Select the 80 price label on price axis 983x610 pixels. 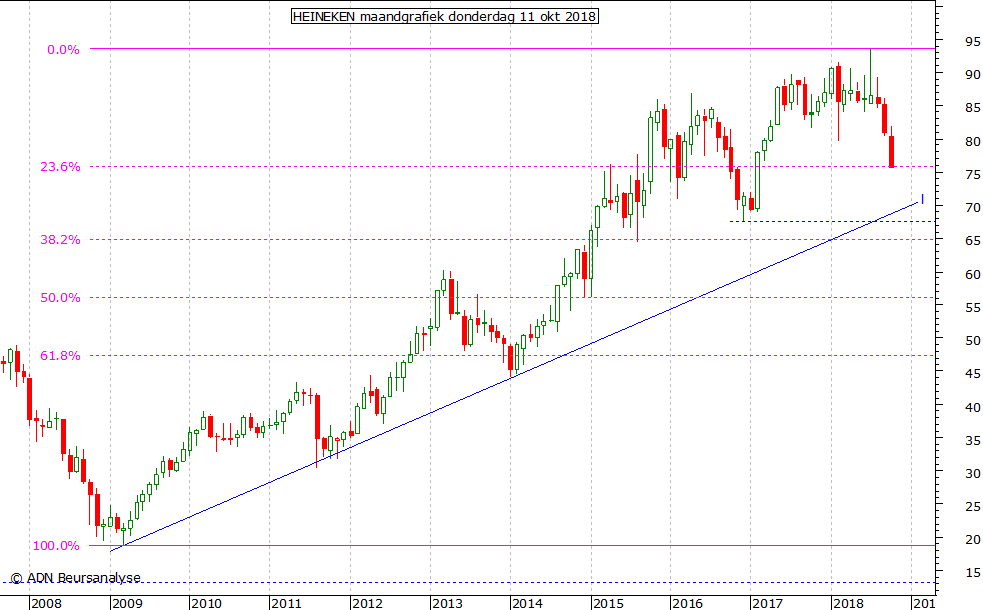coord(973,142)
